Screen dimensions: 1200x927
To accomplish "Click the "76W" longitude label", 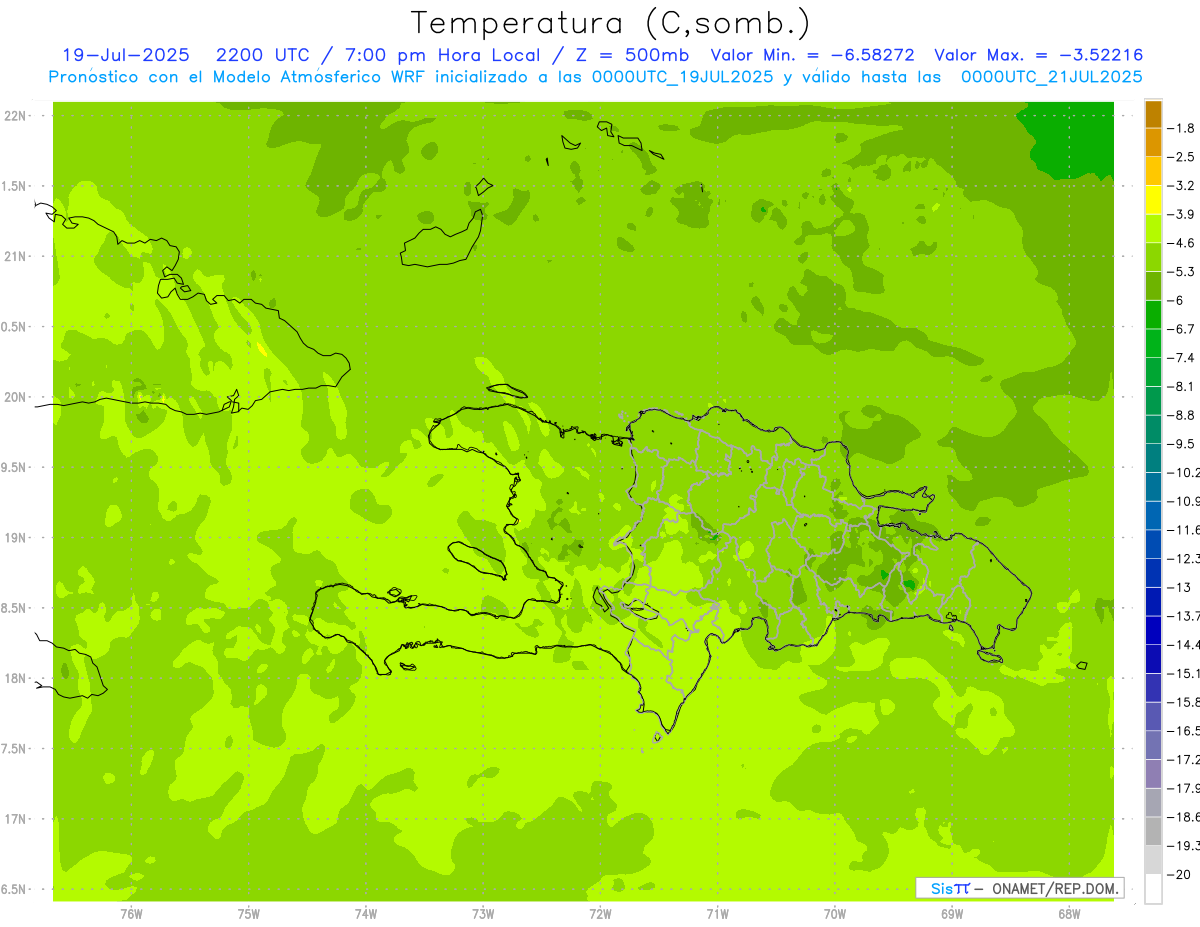I will (x=131, y=914).
